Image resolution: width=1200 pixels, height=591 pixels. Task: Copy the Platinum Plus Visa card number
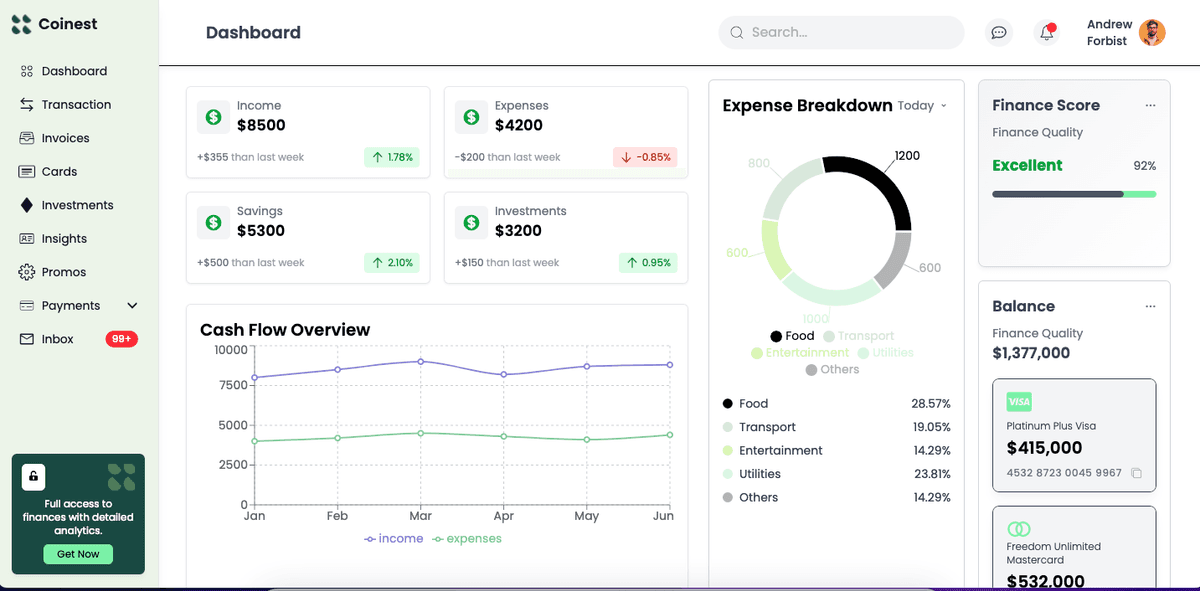coord(1136,473)
